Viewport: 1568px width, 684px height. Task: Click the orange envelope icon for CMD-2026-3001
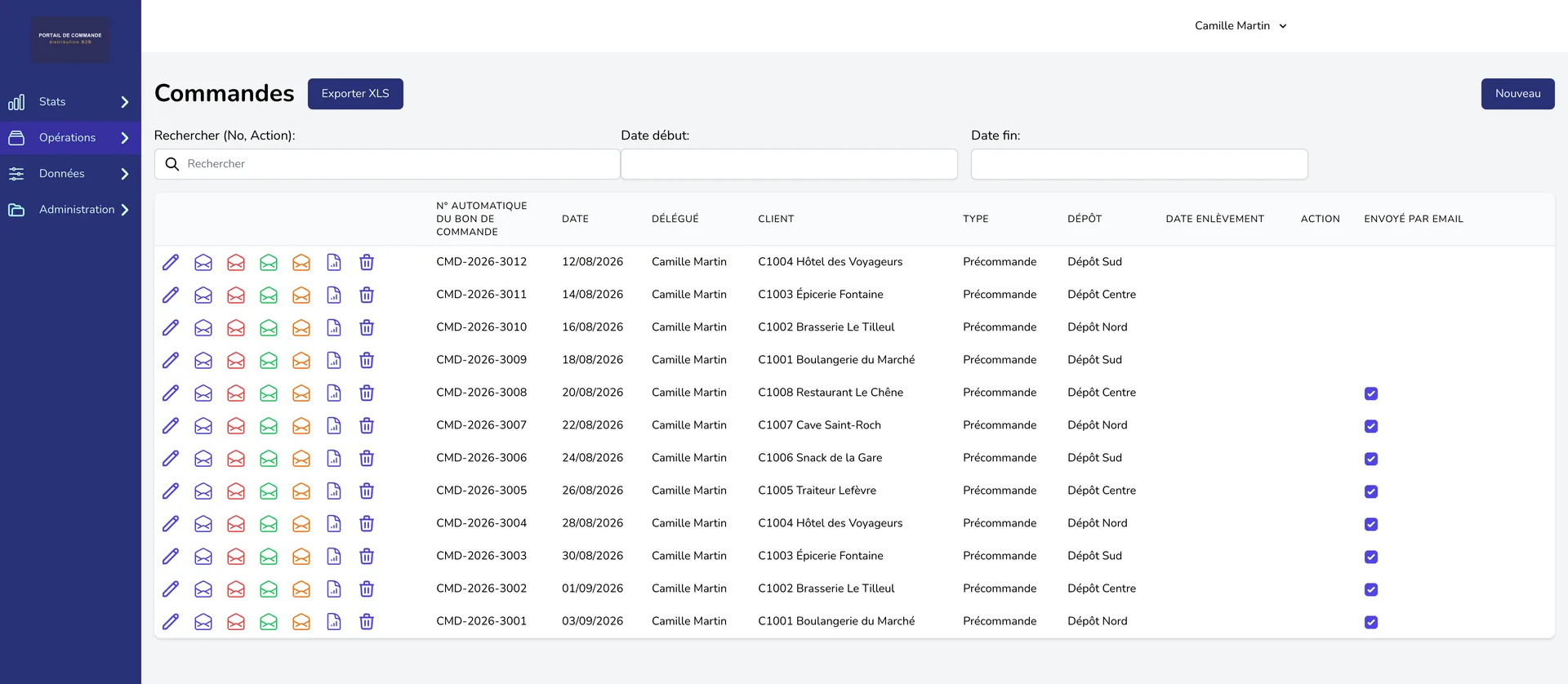[x=301, y=621]
